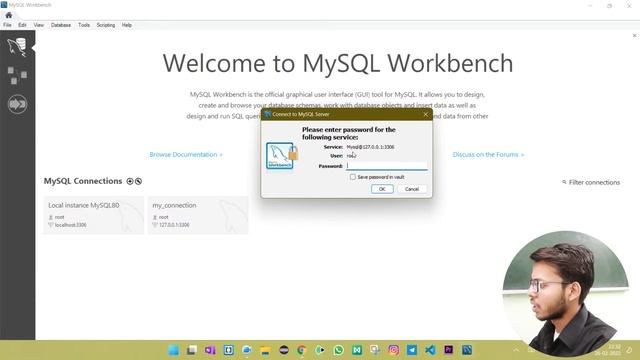Open the Windows Start button
This screenshot has height=360, width=640.
173,350
